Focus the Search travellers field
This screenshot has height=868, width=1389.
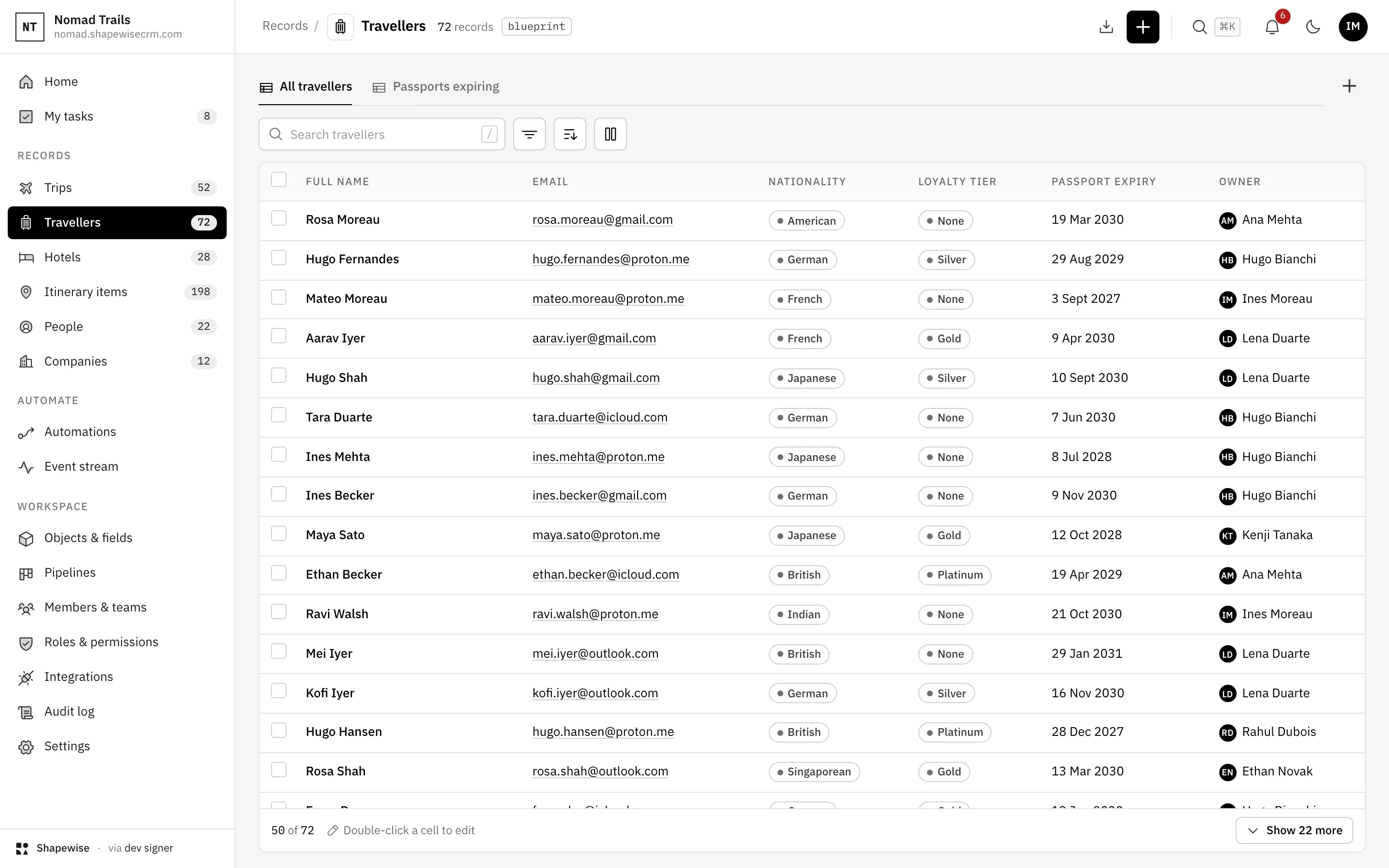point(381,135)
